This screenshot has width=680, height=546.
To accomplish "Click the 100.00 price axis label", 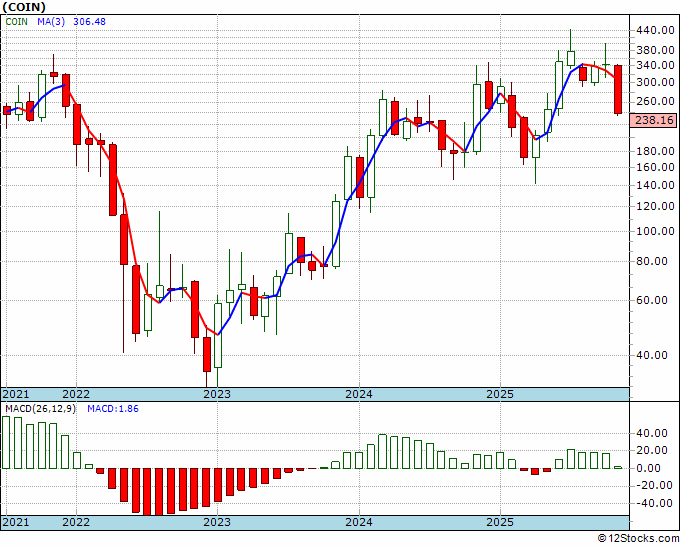I will pyautogui.click(x=655, y=232).
